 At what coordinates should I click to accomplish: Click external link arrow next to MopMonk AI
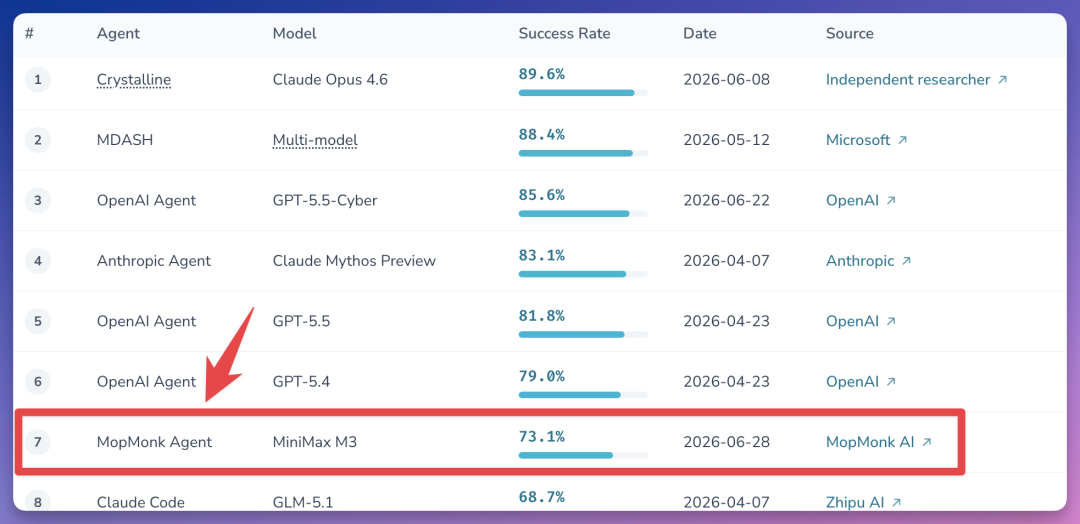[926, 443]
